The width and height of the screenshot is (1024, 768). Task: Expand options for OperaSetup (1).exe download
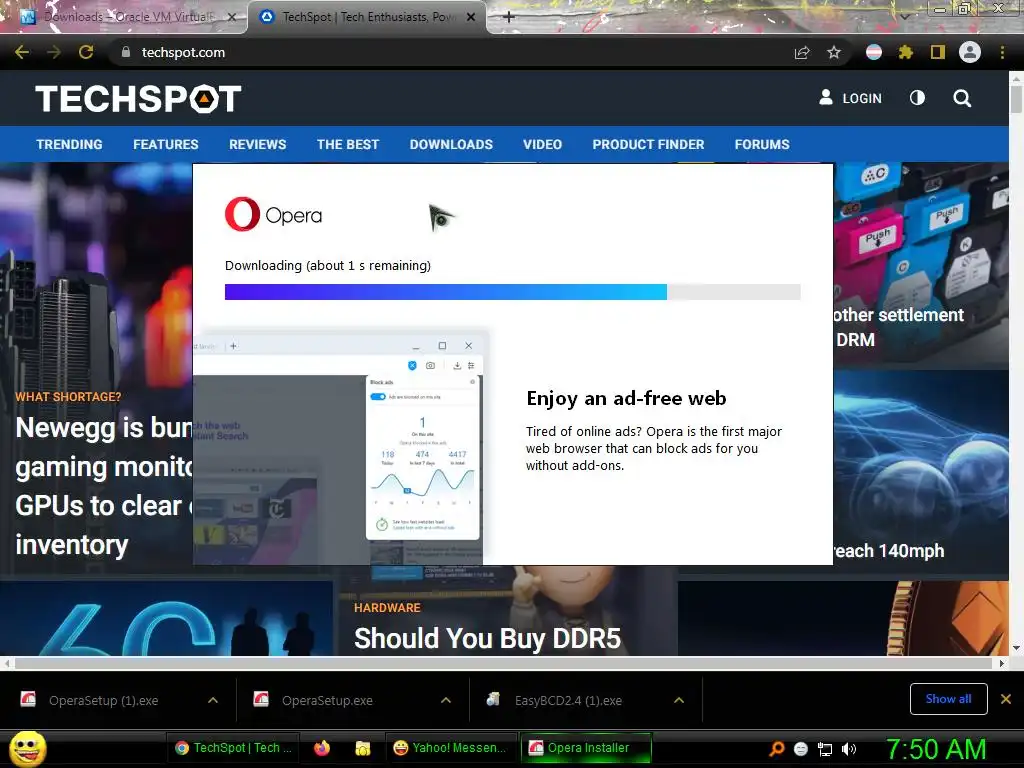pyautogui.click(x=213, y=700)
